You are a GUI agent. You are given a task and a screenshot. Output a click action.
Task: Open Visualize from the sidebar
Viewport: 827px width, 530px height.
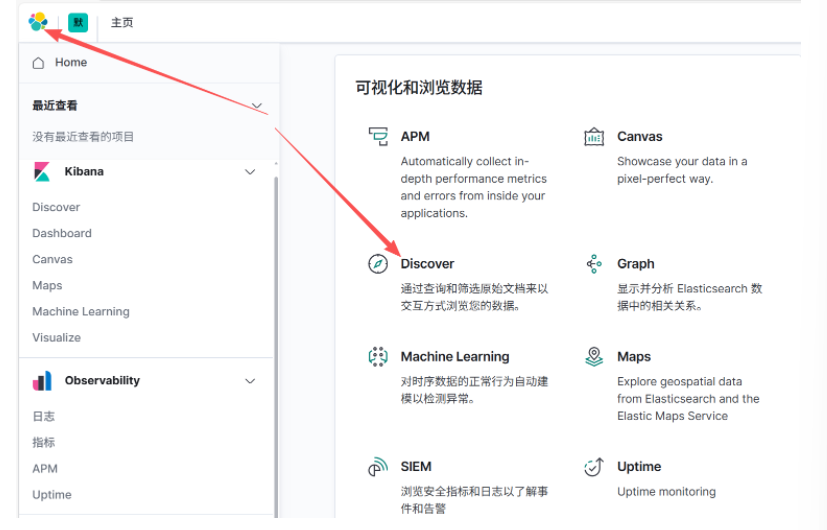point(56,337)
